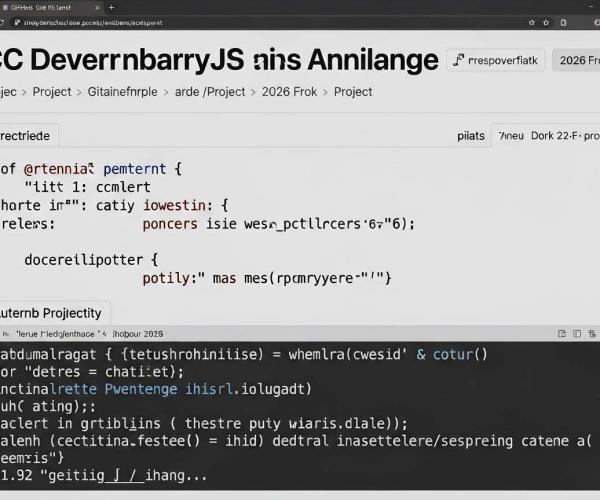Click the 'hobour 2026' terminal label
Viewport: 600px width, 500px height.
point(138,334)
